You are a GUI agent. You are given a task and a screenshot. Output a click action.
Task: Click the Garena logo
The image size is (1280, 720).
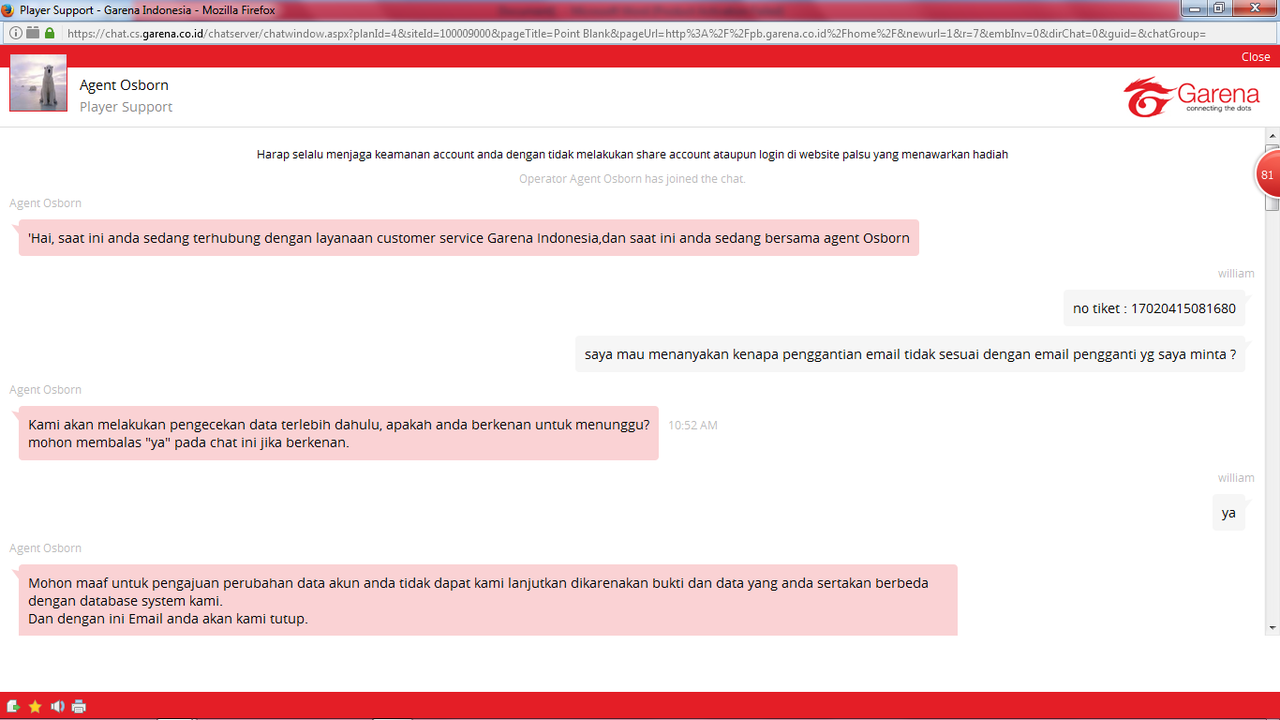pos(1191,97)
